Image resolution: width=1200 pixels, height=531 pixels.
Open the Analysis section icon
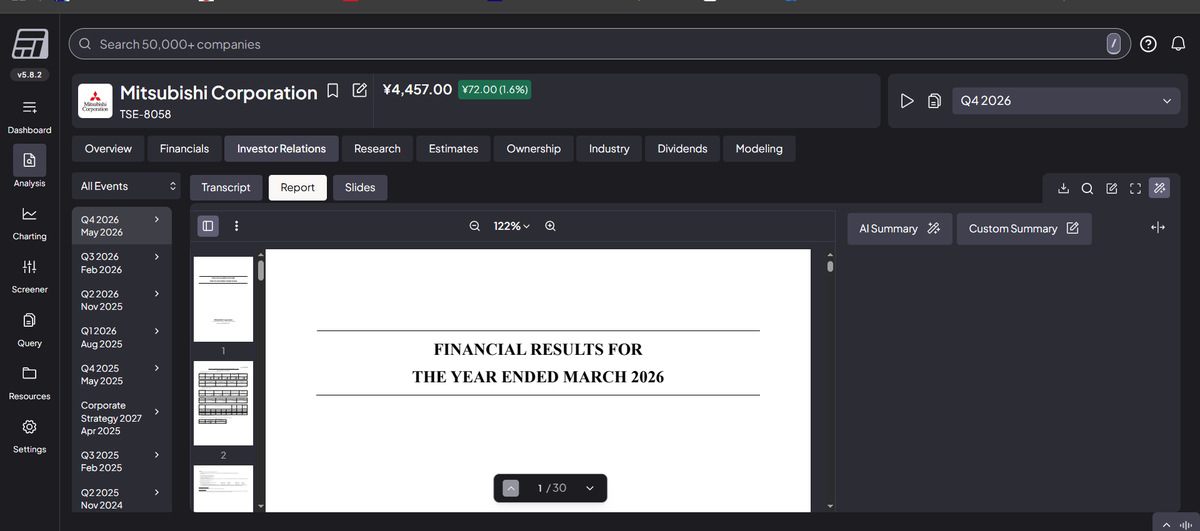click(x=29, y=159)
